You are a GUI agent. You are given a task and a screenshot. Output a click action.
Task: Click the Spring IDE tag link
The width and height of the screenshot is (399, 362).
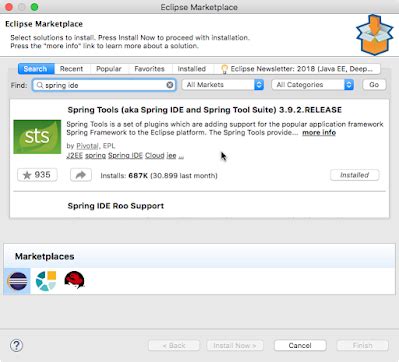(125, 156)
